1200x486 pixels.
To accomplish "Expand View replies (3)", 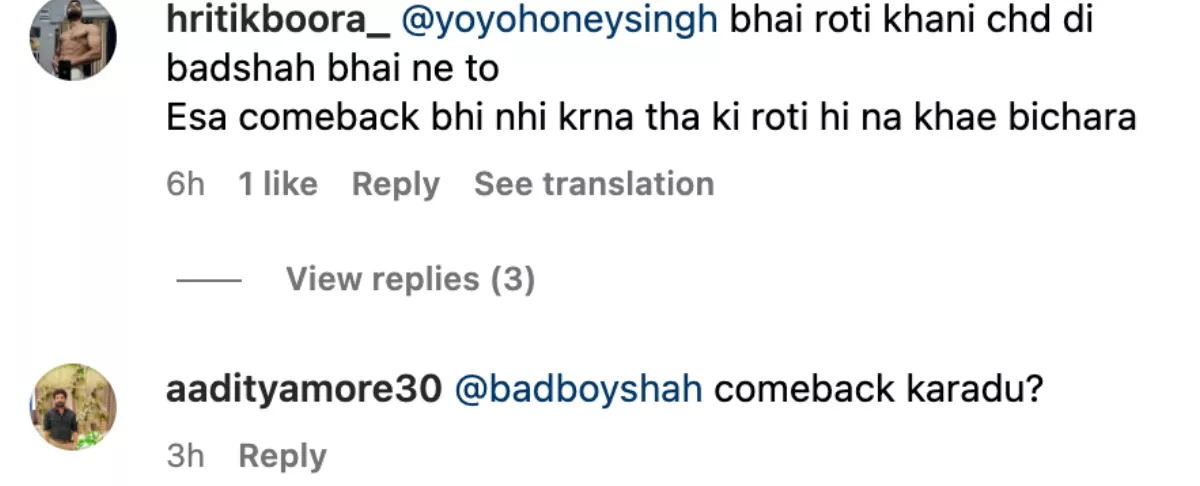I will click(x=411, y=279).
